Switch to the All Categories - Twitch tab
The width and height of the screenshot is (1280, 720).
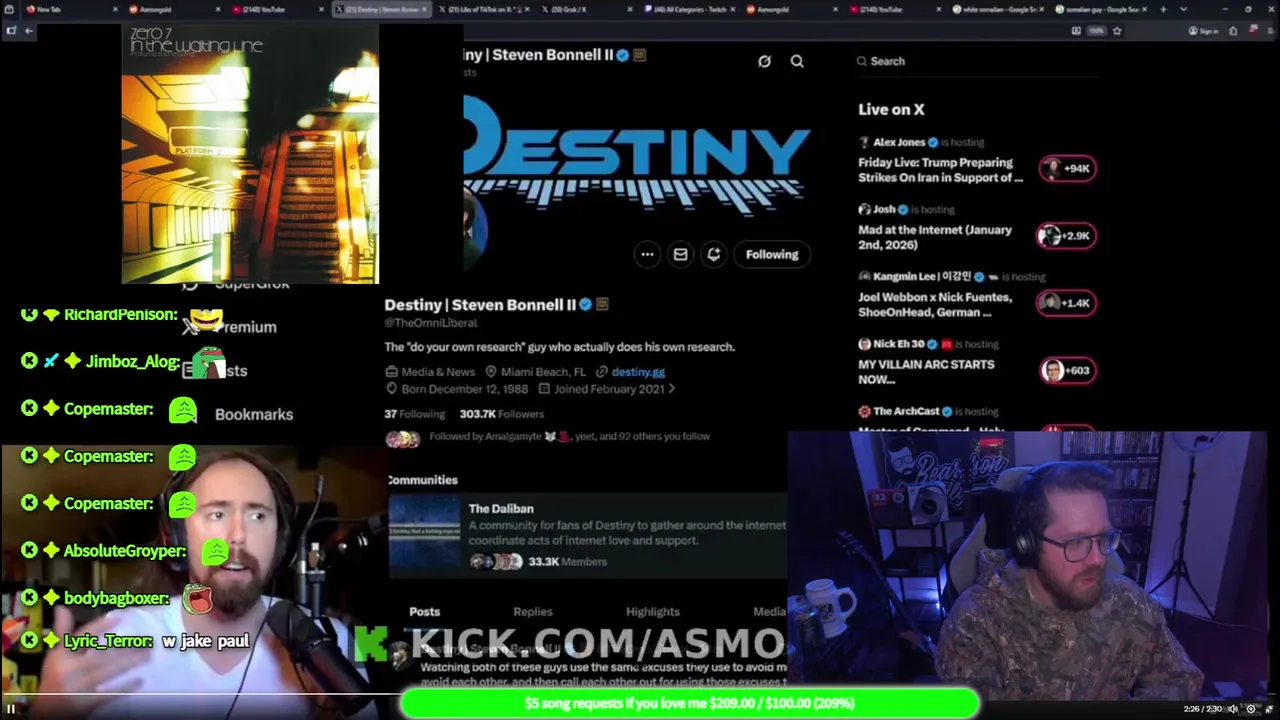click(x=688, y=9)
